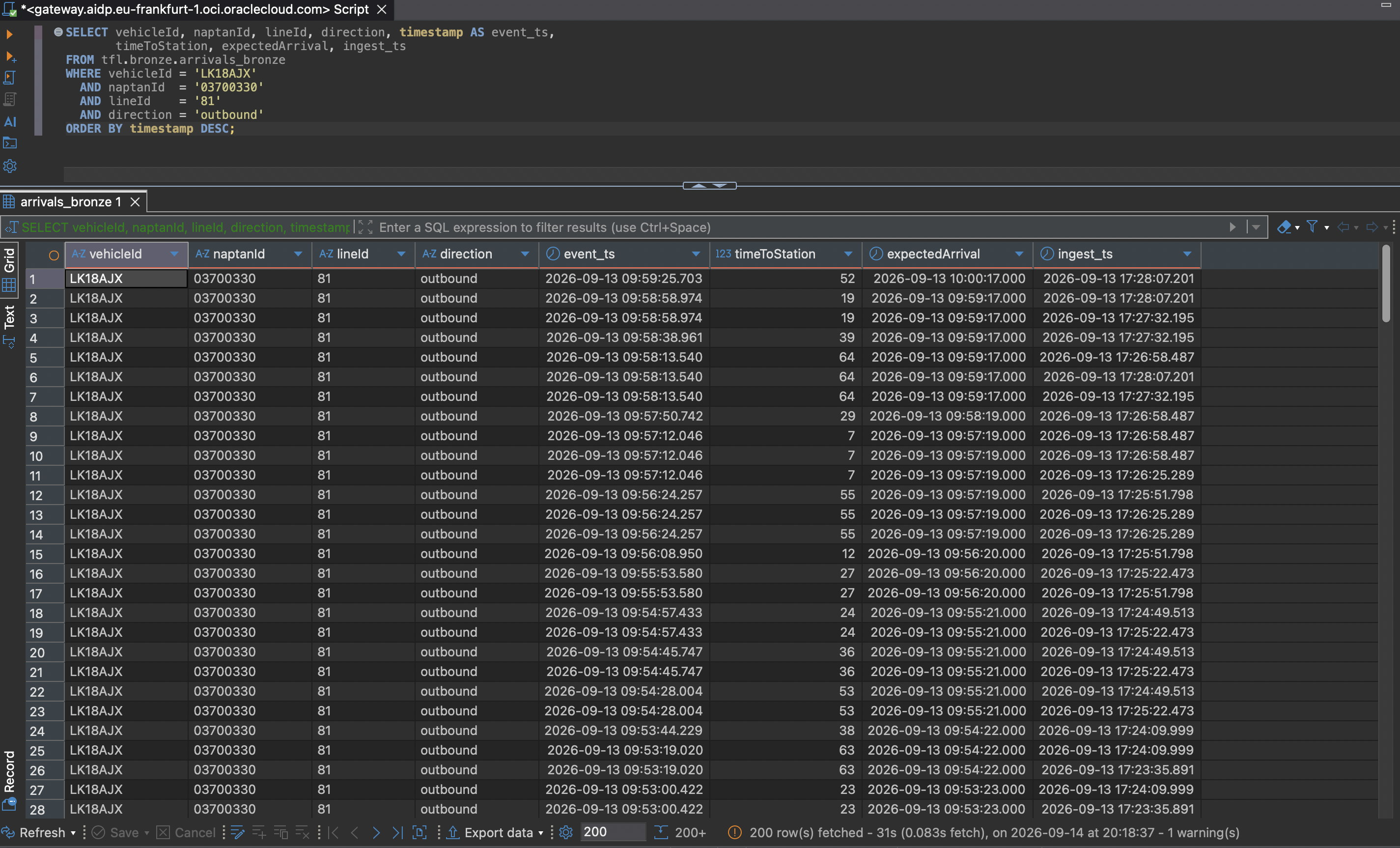Click the edit cell value pencil icon
Viewport: 1400px width, 848px height.
pos(237,833)
